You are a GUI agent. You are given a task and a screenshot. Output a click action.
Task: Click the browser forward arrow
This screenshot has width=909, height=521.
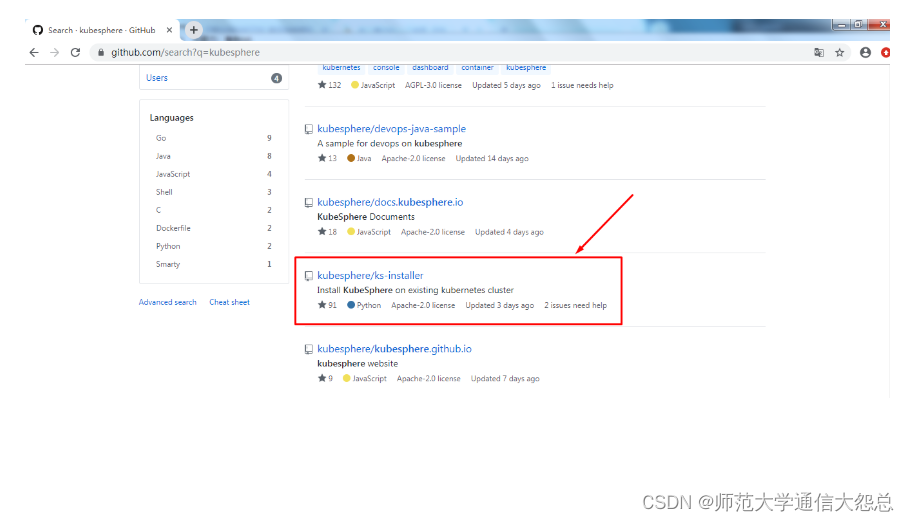tap(54, 52)
